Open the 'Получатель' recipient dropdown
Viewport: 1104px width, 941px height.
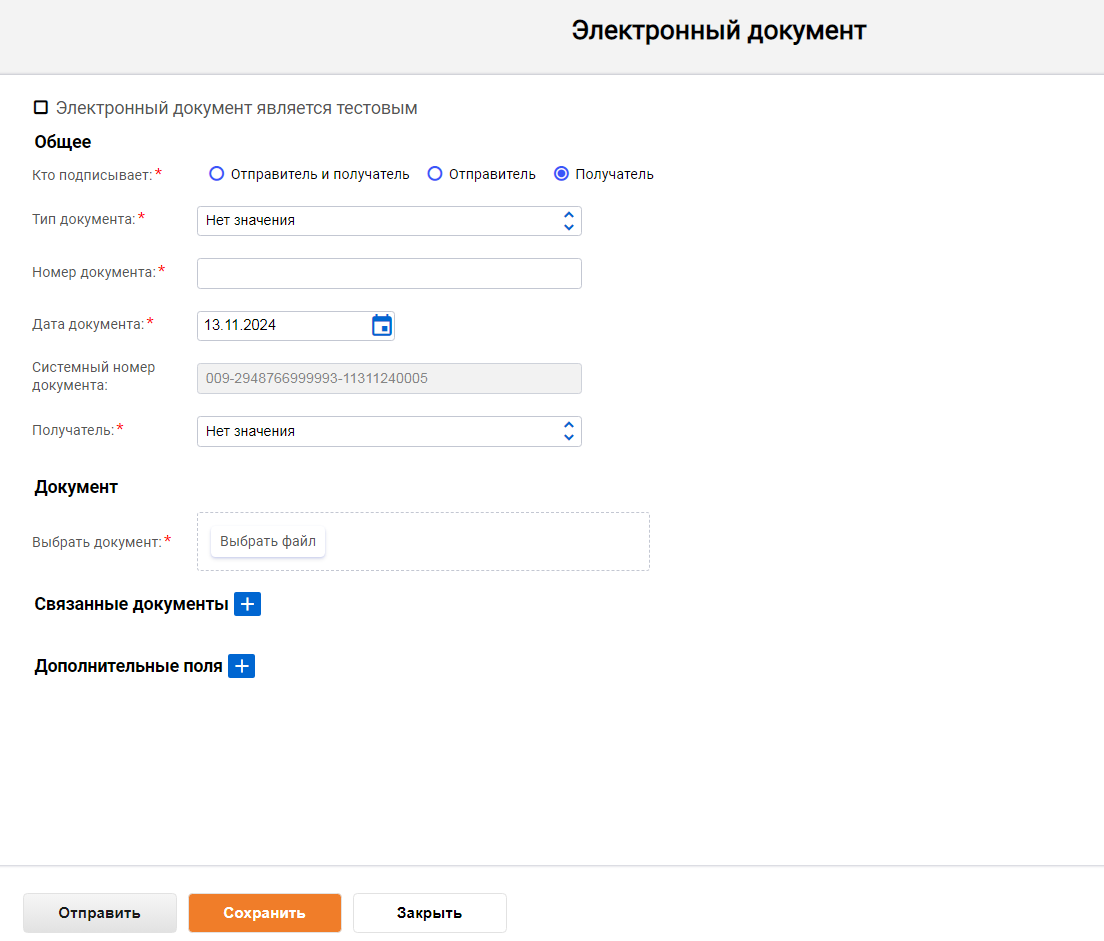coord(389,431)
